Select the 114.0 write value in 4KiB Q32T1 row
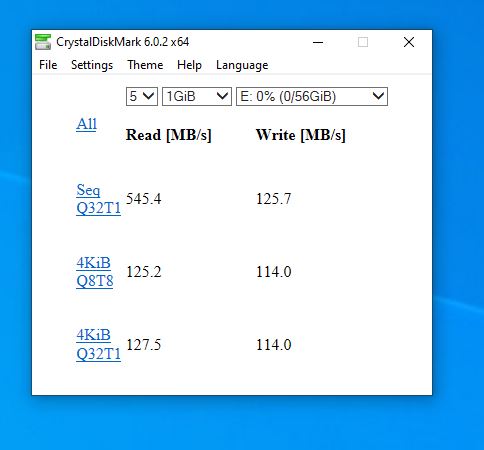 click(x=273, y=345)
